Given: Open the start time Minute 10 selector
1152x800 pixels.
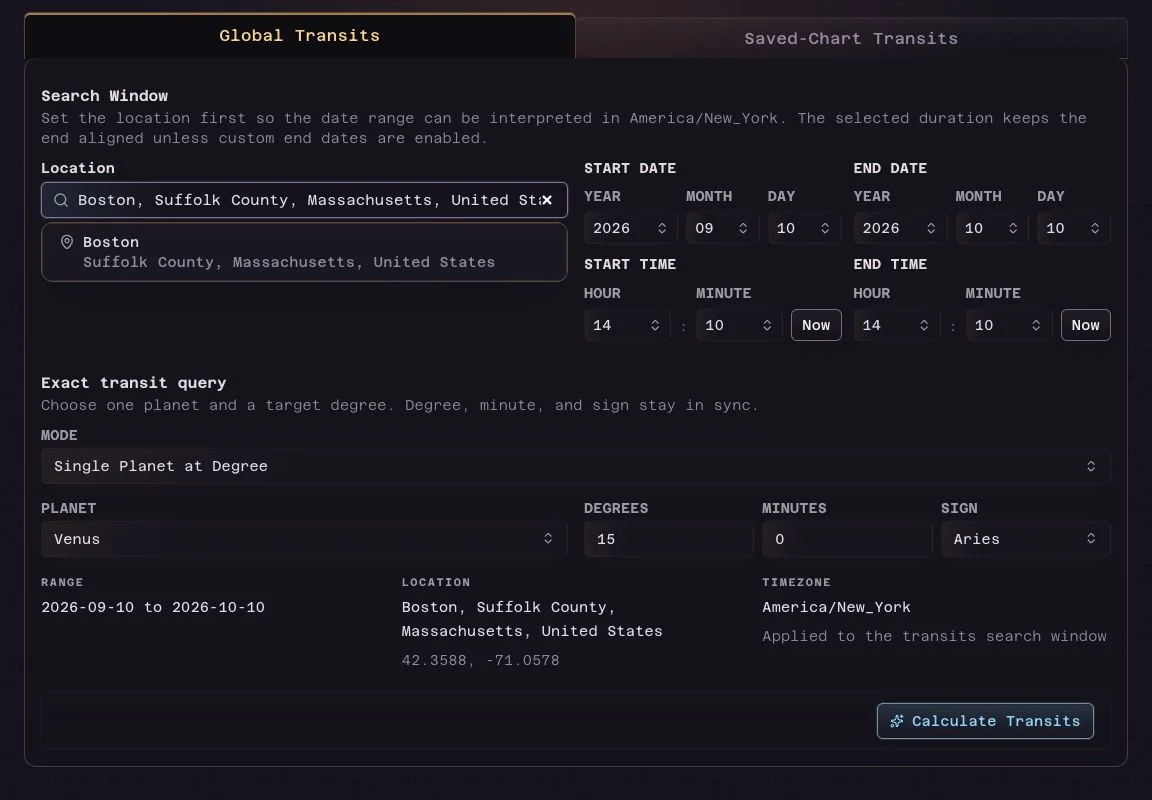Looking at the screenshot, I should coord(738,325).
